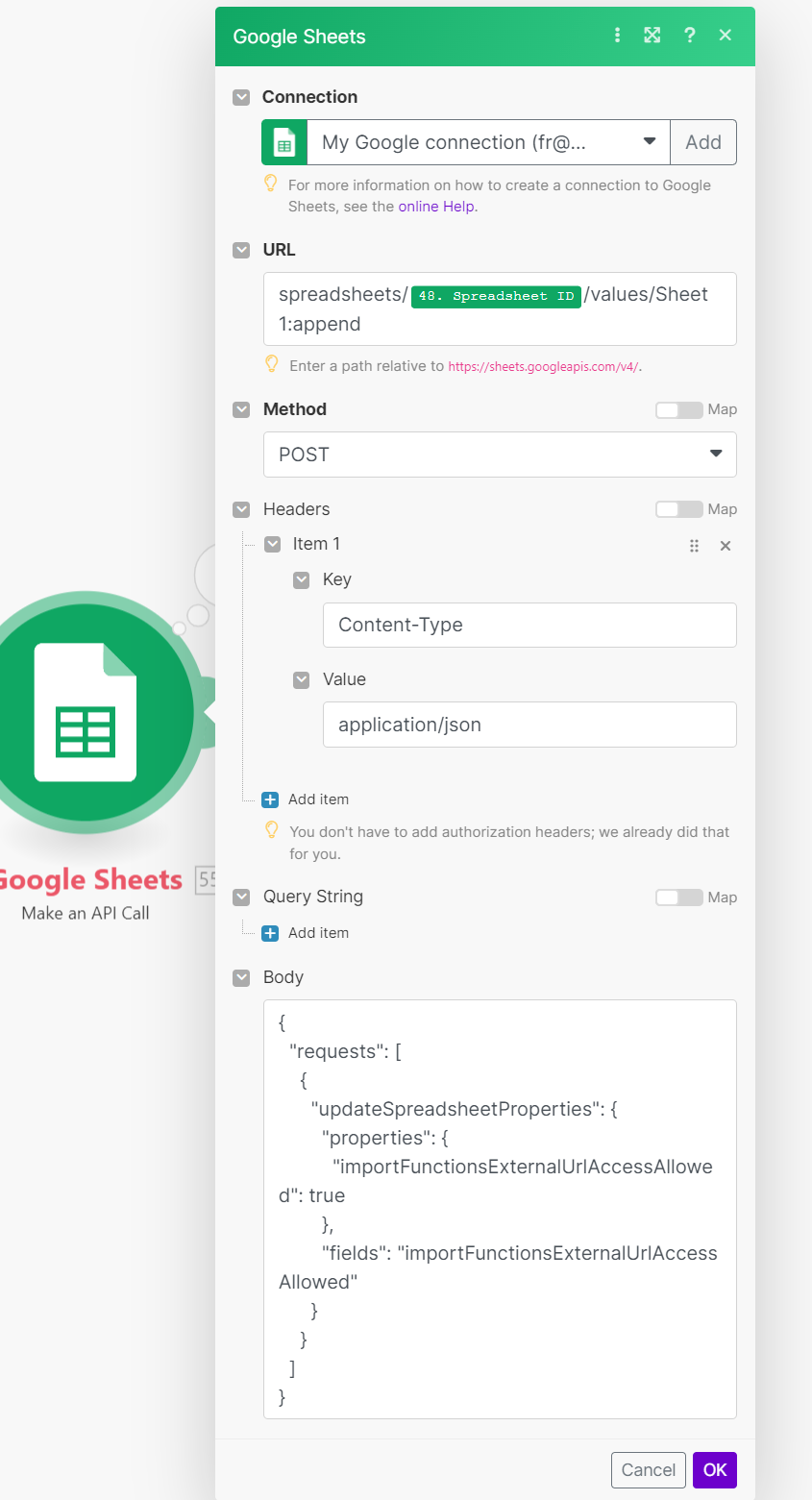This screenshot has height=1500, width=812.
Task: Click plus icon under Query String
Action: point(270,933)
